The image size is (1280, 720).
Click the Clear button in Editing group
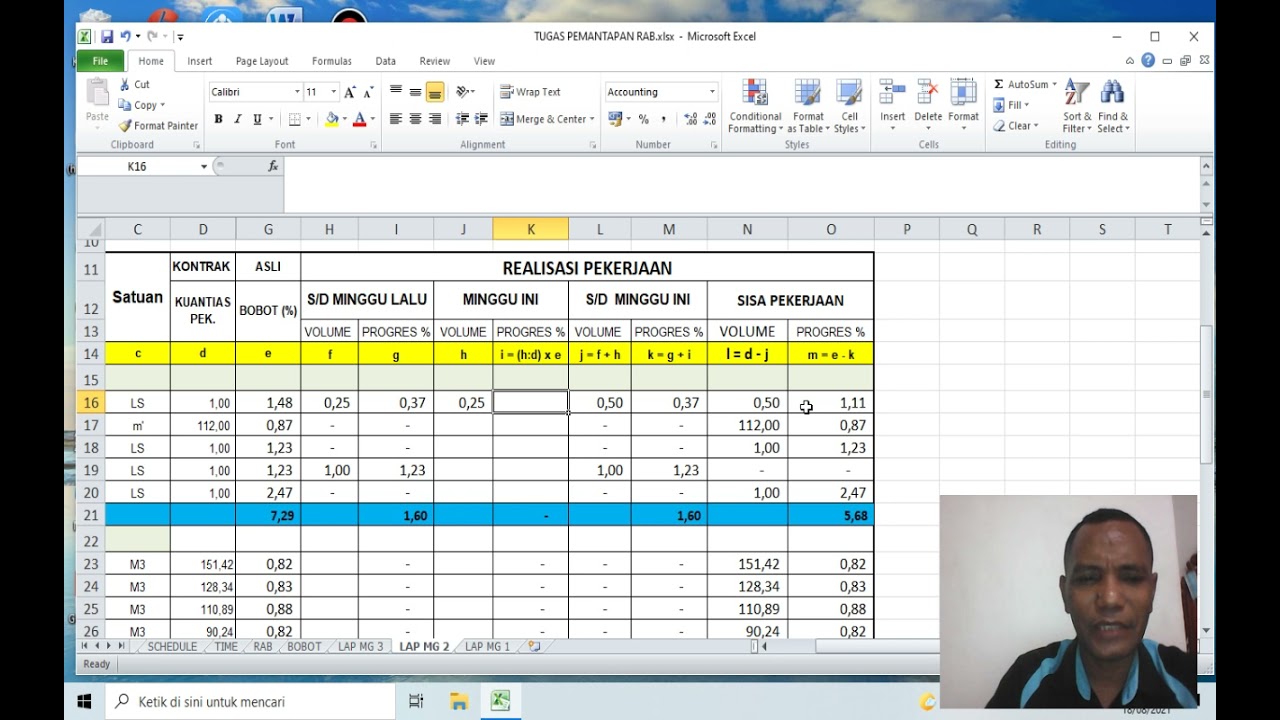[1016, 126]
